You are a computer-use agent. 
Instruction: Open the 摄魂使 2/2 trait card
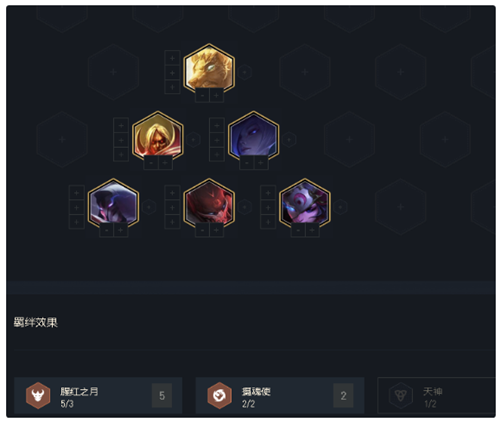tap(280, 396)
